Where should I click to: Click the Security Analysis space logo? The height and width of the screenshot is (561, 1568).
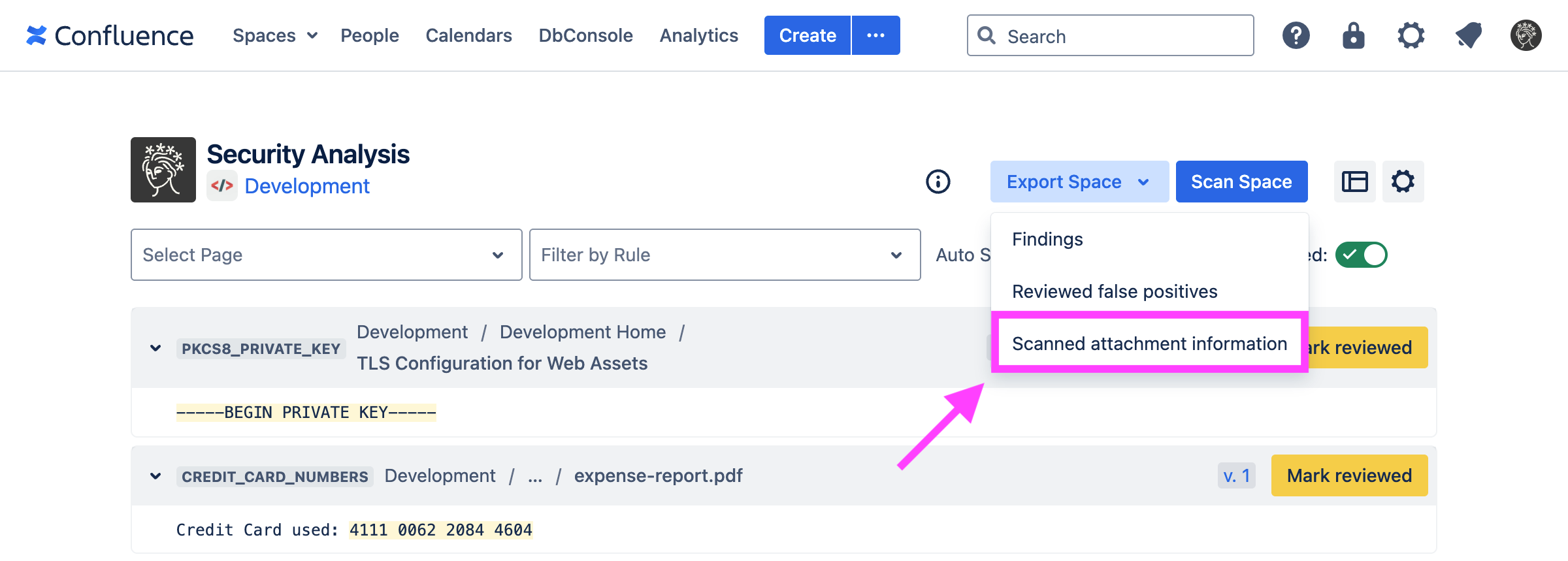[163, 170]
